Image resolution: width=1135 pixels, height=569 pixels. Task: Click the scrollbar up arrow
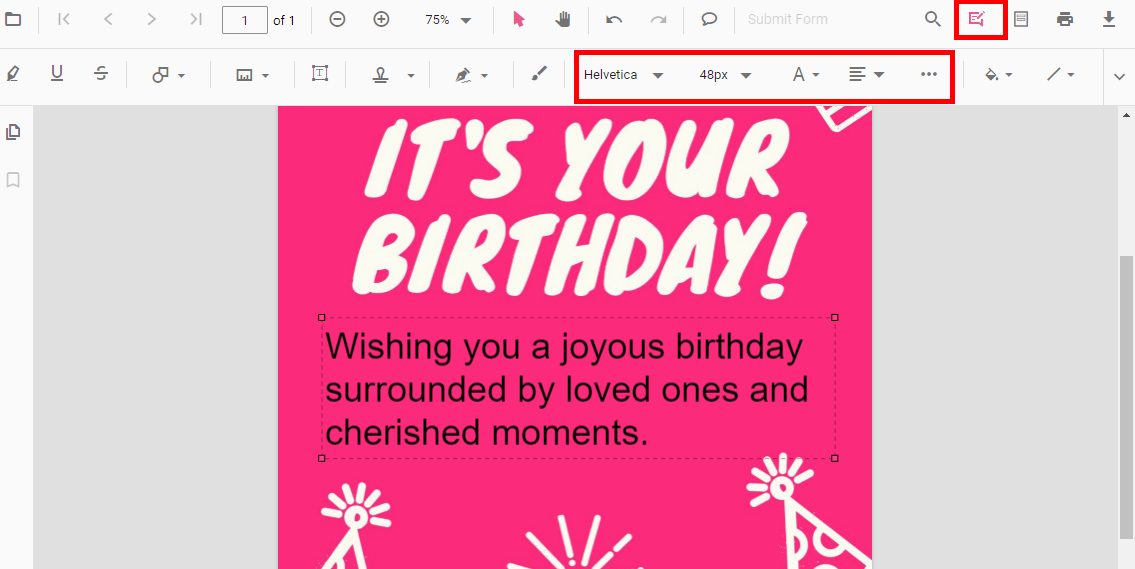point(1126,115)
